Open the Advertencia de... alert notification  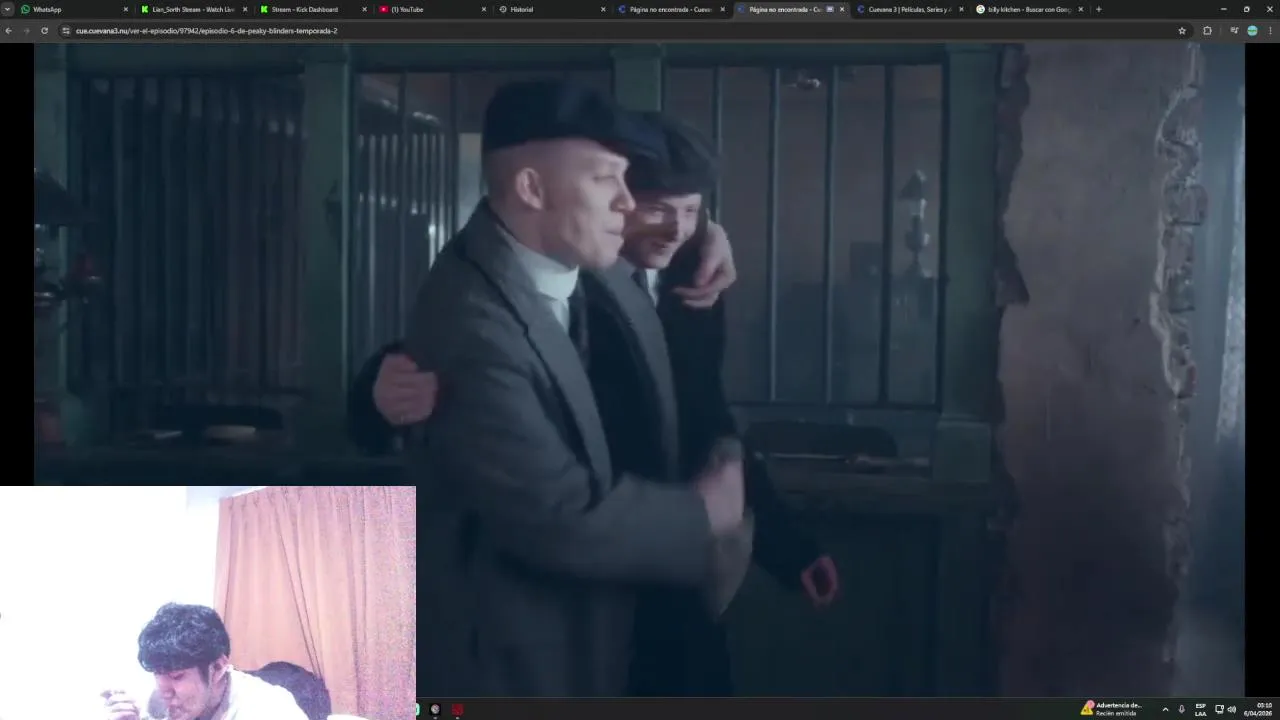(1111, 708)
